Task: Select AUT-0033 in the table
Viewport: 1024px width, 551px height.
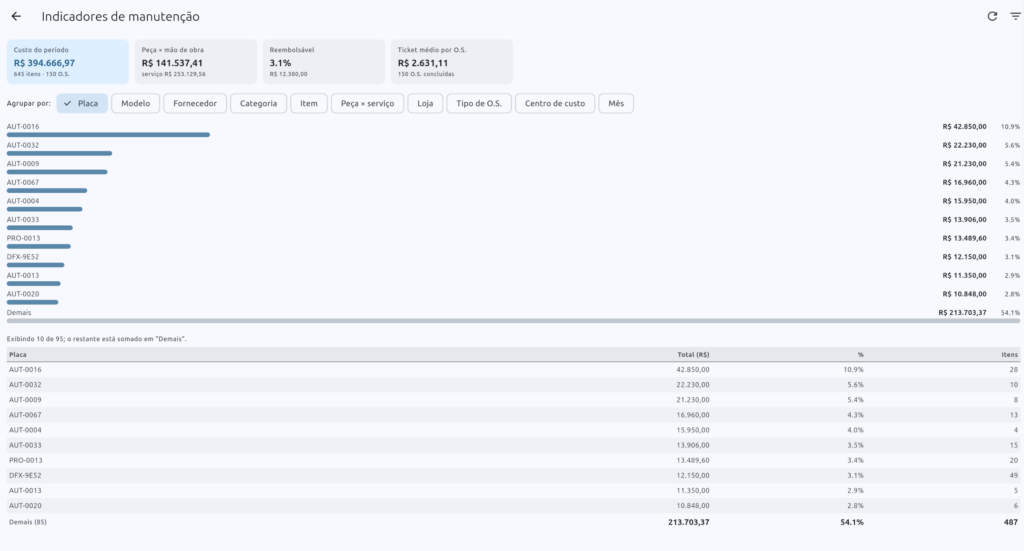Action: 513,445
